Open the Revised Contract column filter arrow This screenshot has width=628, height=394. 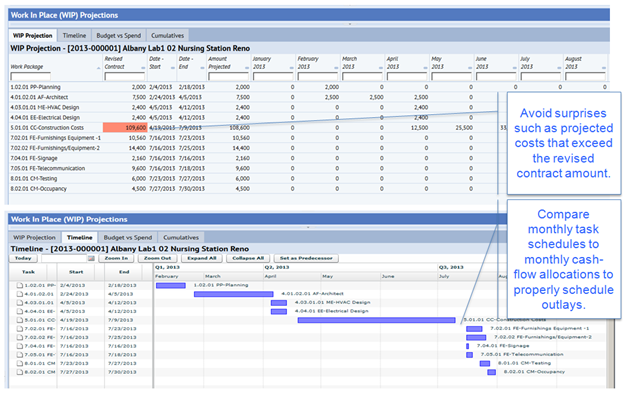click(143, 68)
